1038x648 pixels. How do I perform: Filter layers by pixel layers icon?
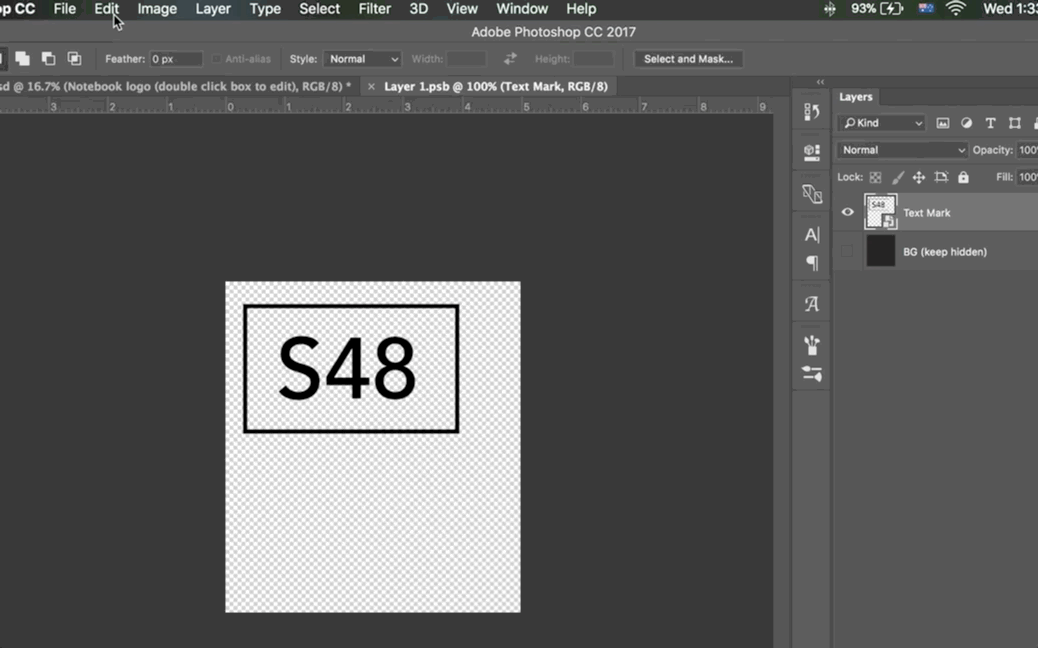(x=943, y=123)
